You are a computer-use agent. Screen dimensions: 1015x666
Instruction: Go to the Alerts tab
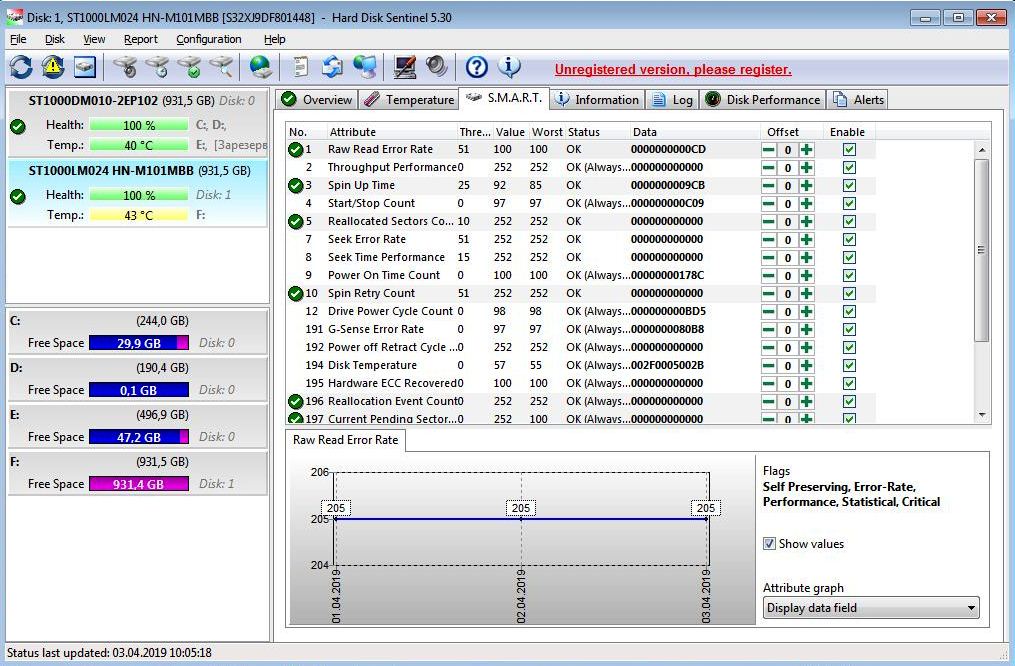858,100
